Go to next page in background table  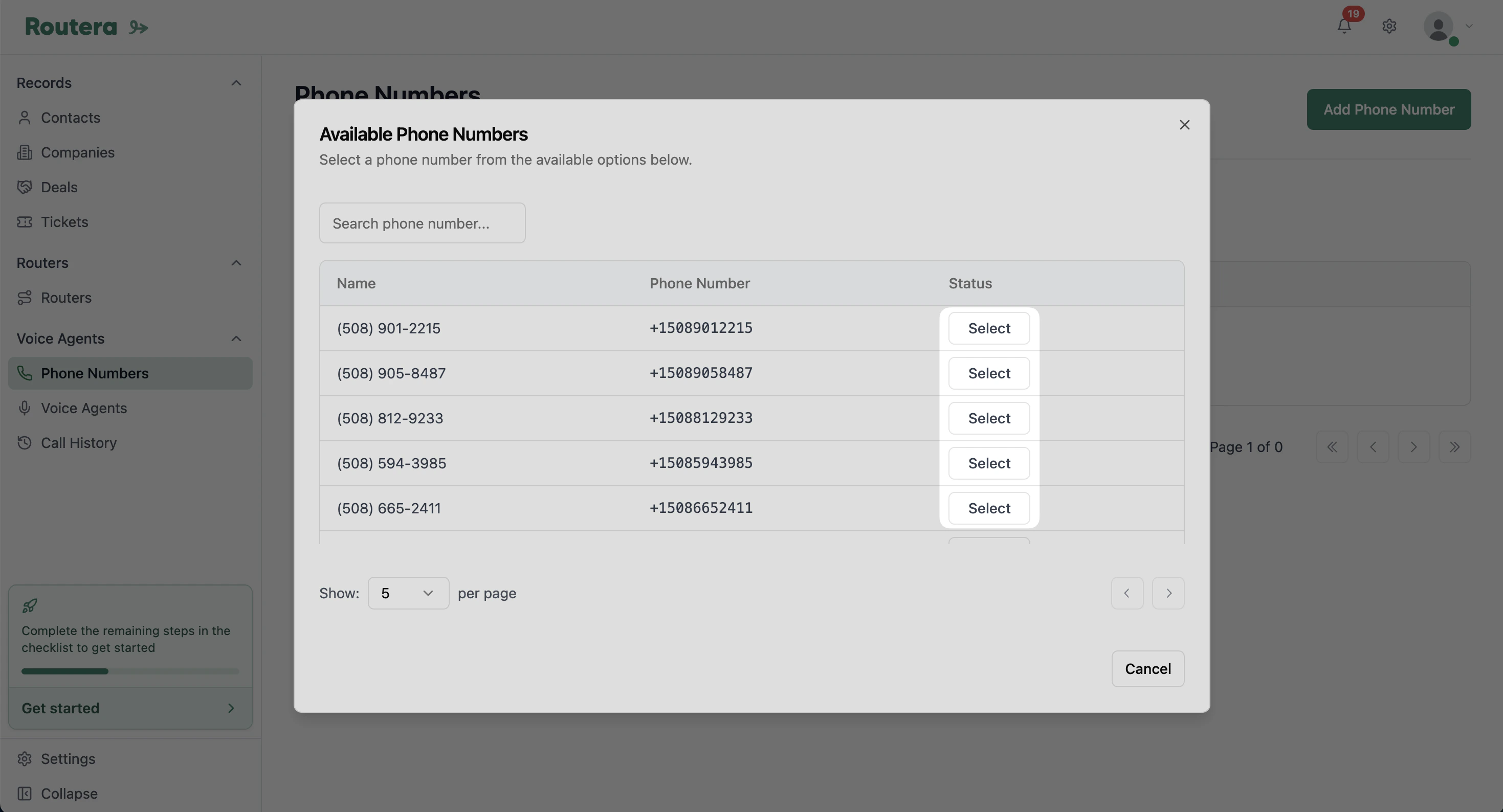tap(1413, 447)
